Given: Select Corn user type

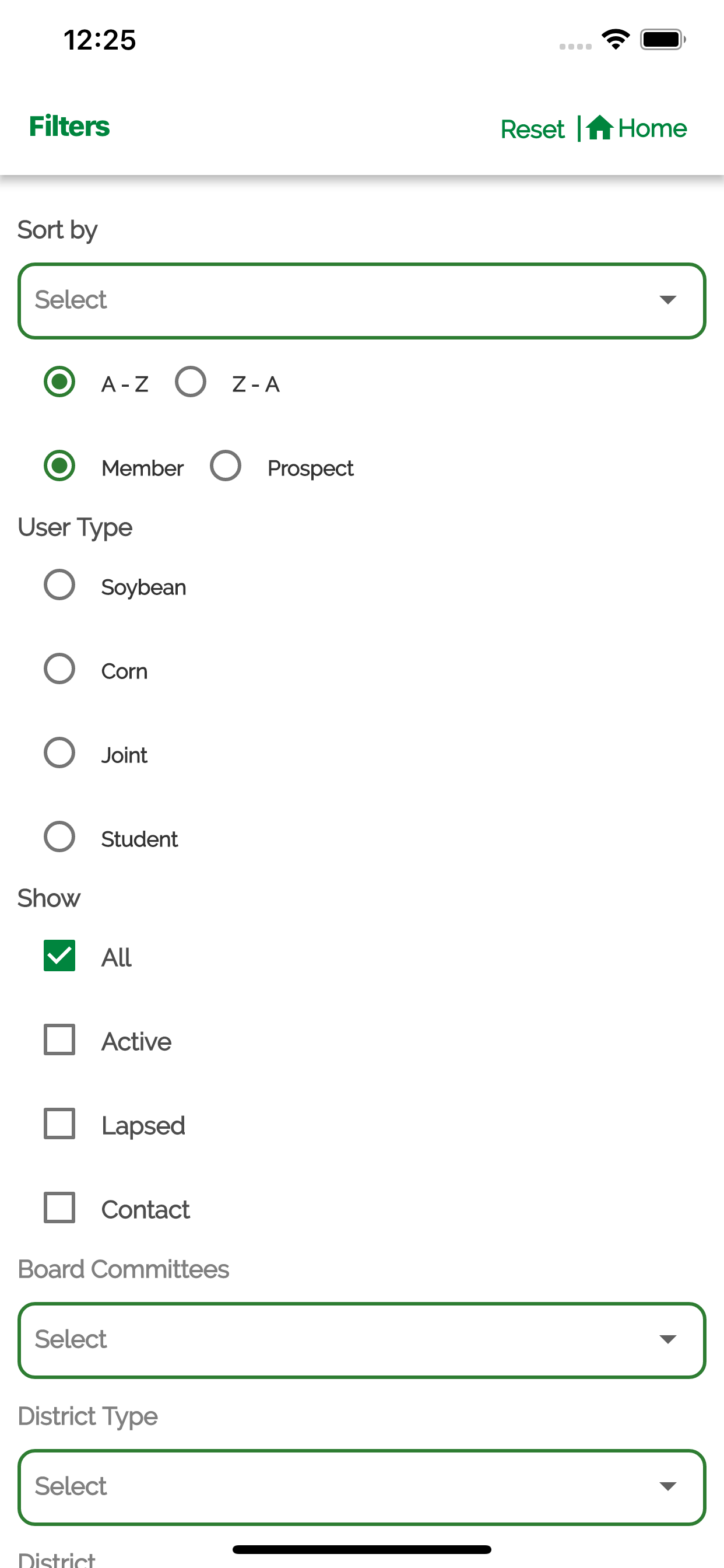Looking at the screenshot, I should 59,669.
